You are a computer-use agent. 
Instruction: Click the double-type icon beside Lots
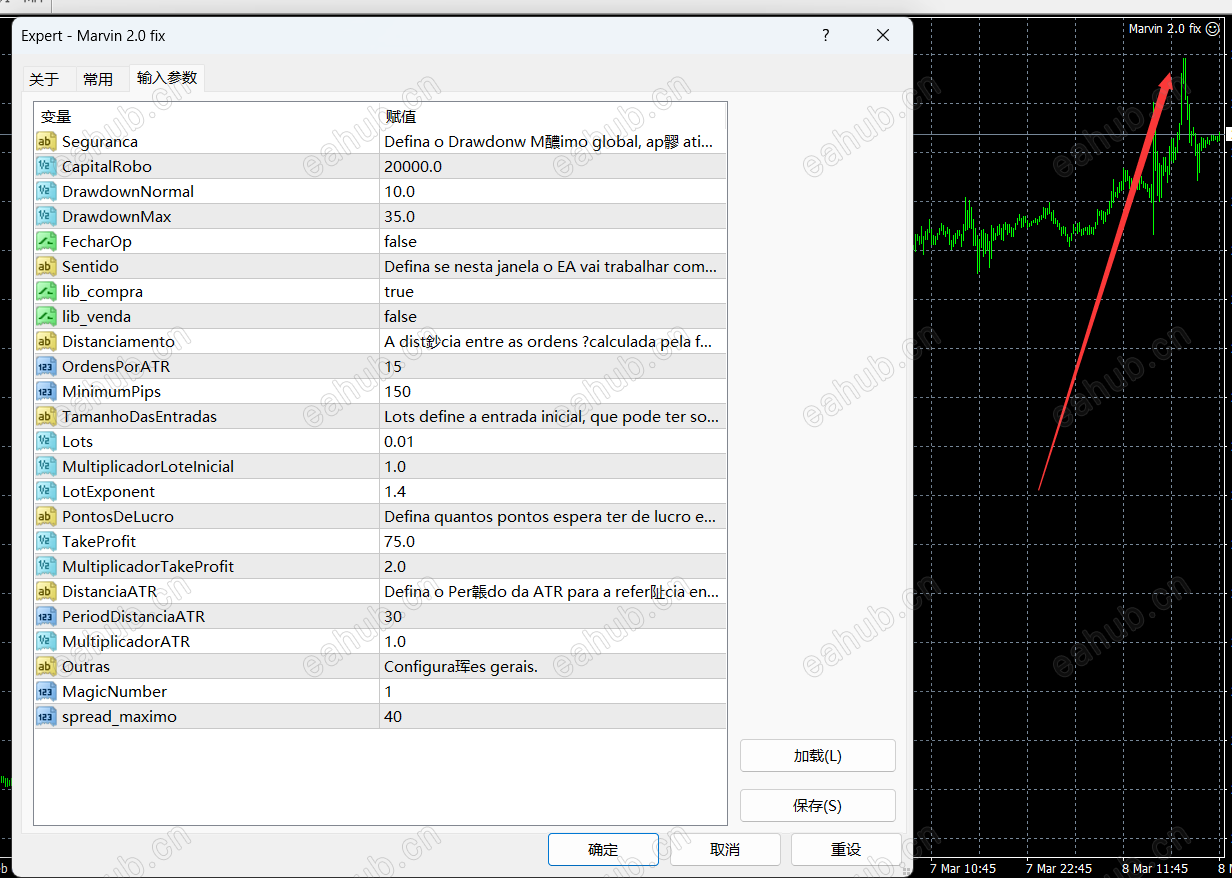[46, 442]
